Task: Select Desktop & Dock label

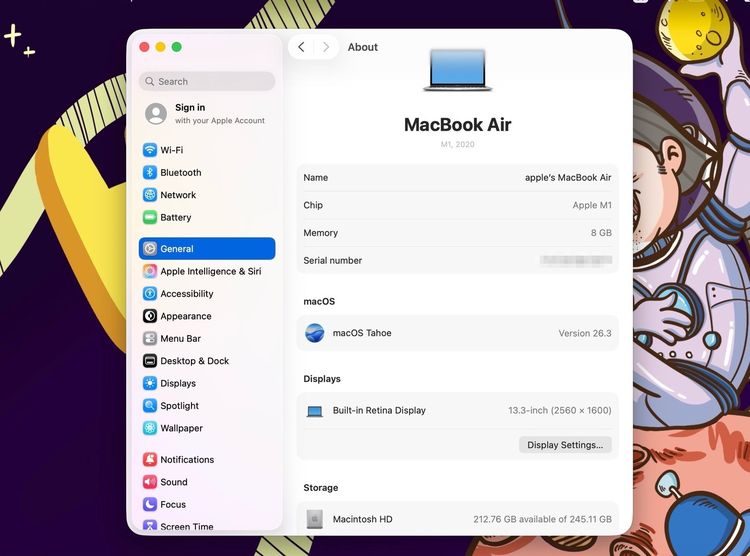Action: tap(195, 361)
